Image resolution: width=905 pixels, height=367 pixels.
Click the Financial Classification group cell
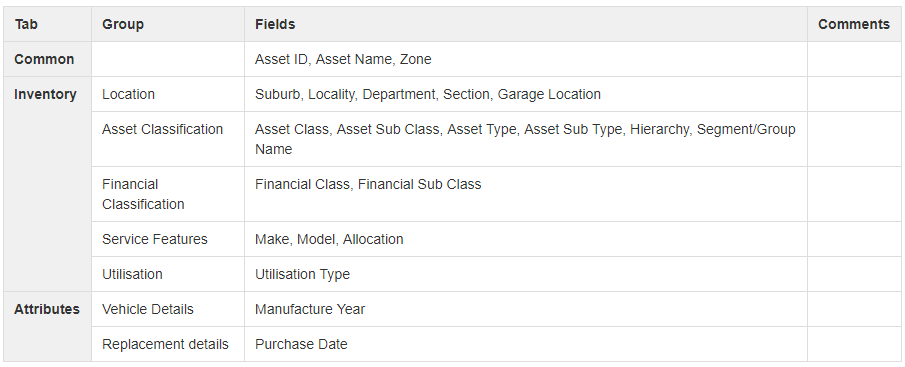pos(168,194)
